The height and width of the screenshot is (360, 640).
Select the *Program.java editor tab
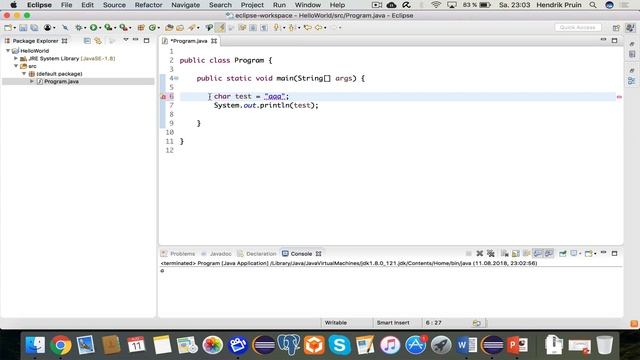189,41
